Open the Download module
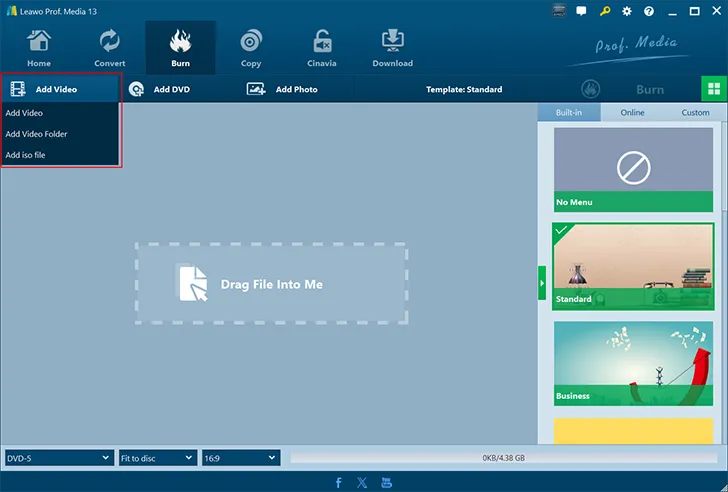Image resolution: width=728 pixels, height=492 pixels. [392, 47]
